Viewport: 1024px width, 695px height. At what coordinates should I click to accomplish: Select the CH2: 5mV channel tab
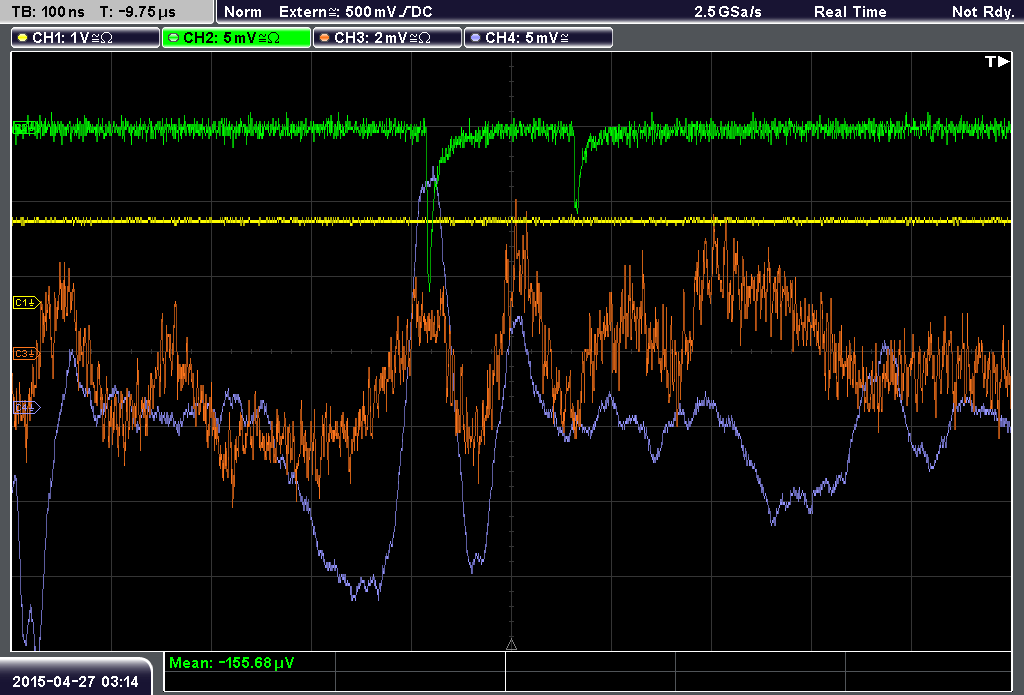point(236,38)
